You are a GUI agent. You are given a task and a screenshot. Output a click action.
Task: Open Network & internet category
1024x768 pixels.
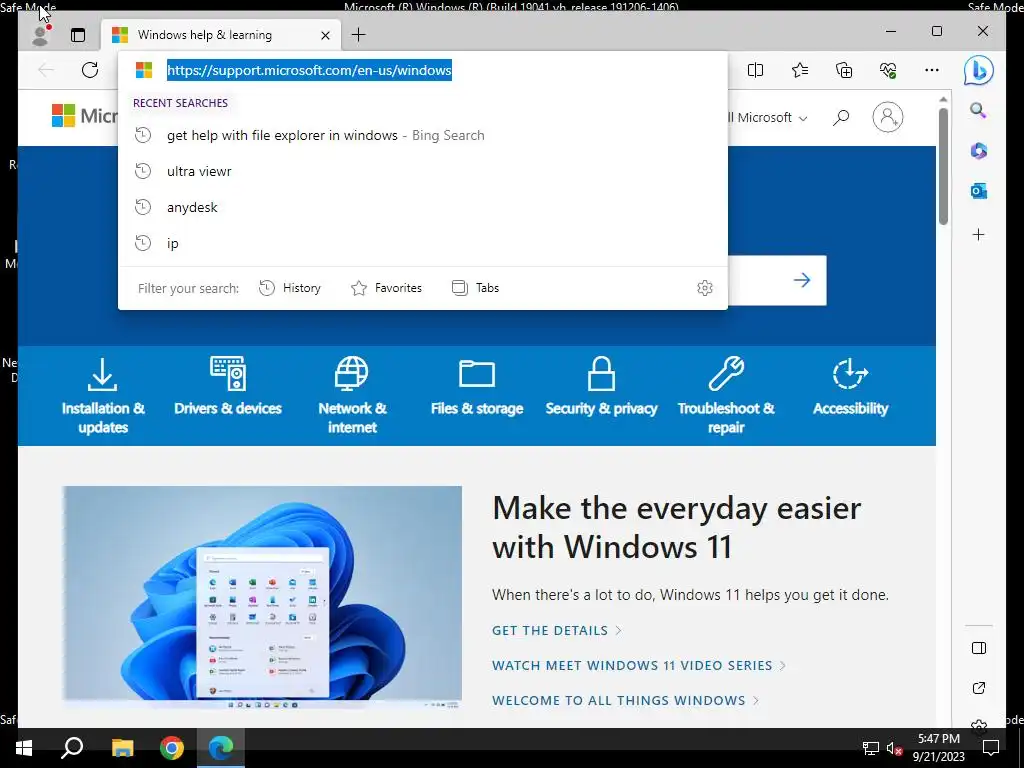point(352,395)
